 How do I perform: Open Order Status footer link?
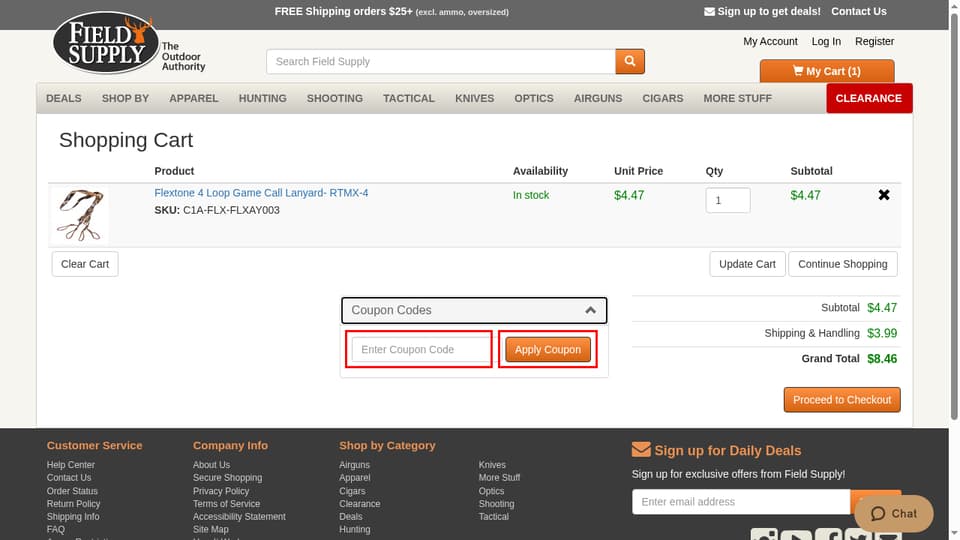pyautogui.click(x=72, y=491)
